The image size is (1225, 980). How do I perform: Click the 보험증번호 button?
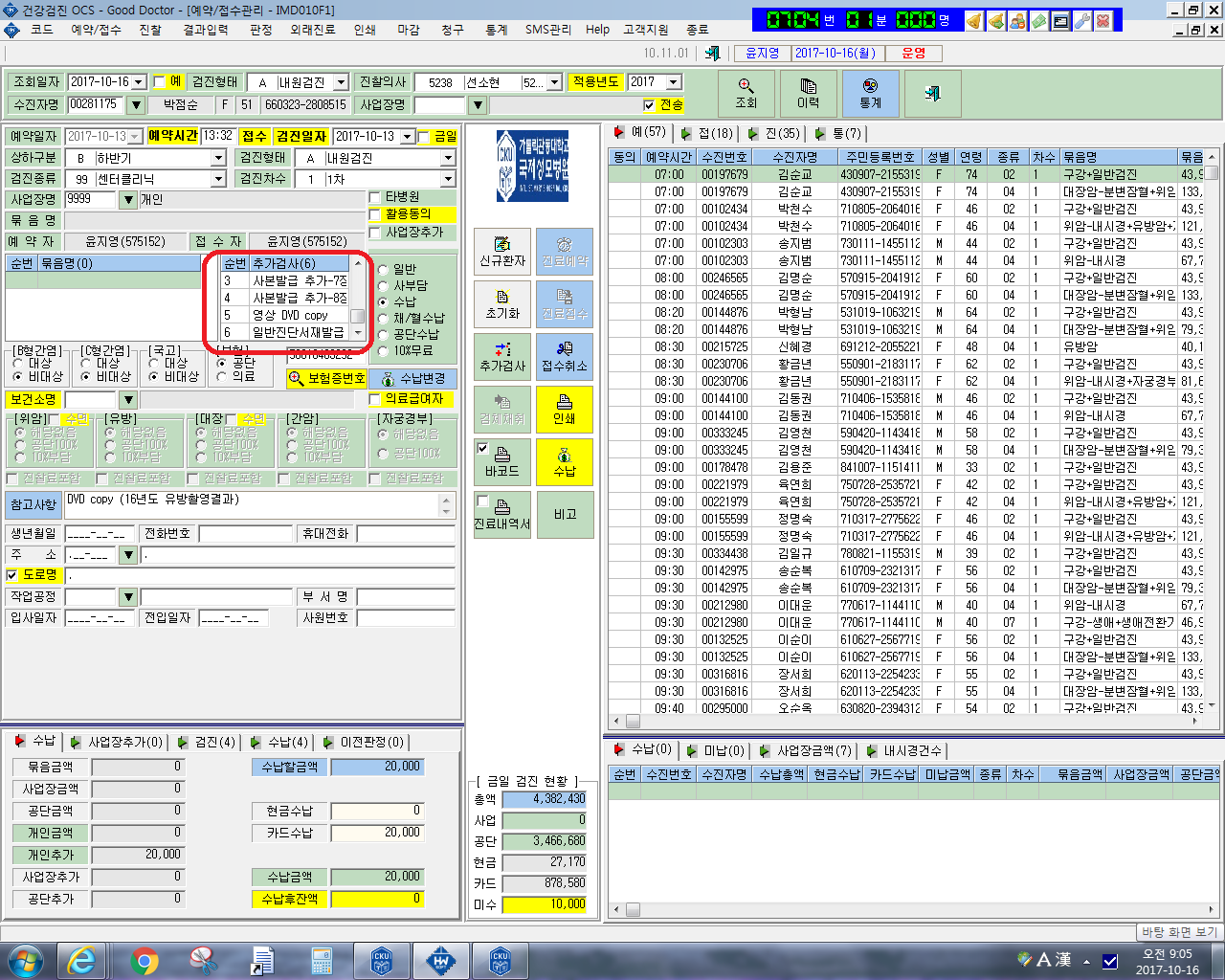[x=327, y=378]
